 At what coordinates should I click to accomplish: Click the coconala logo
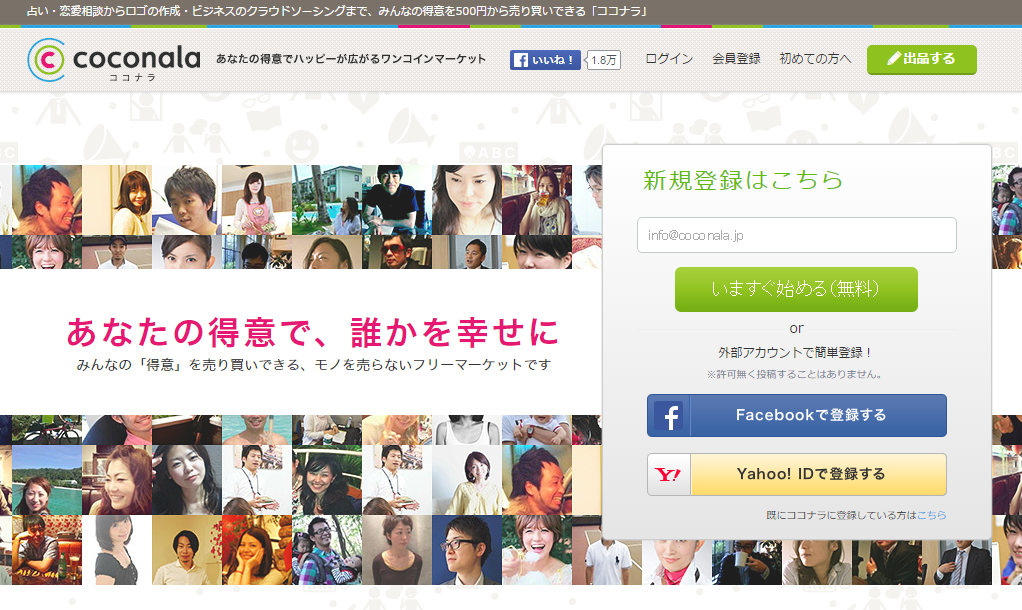tap(114, 60)
